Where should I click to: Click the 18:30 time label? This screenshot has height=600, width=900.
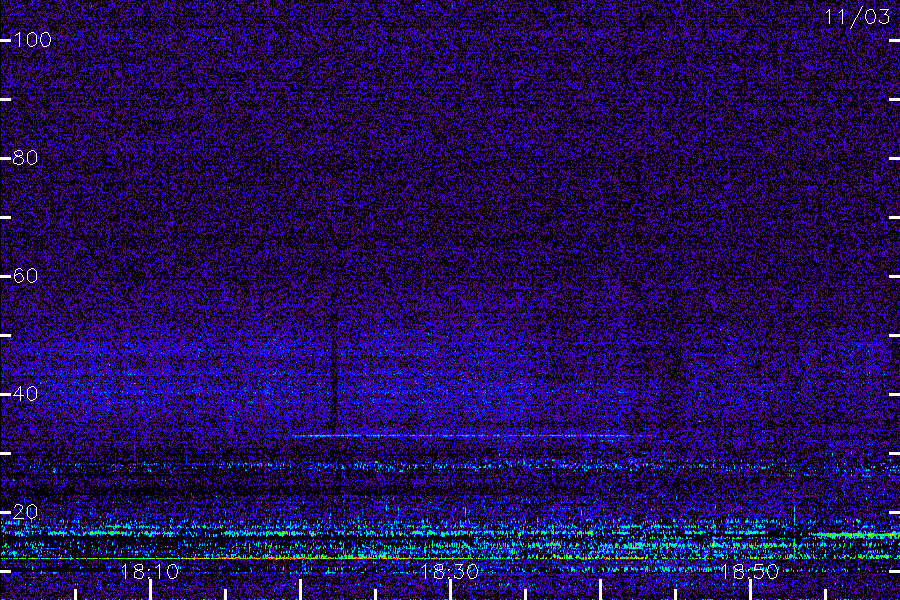449,571
